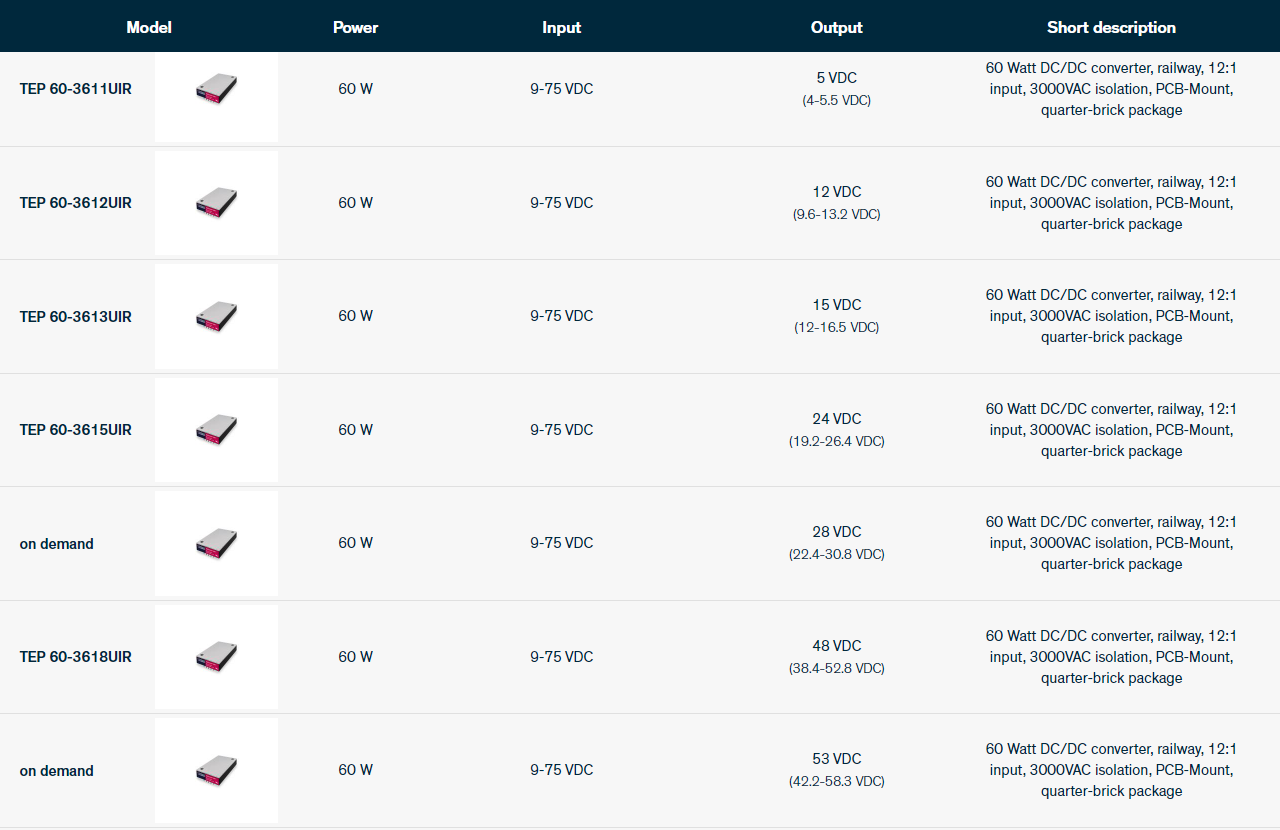Click the Short description column header
The image size is (1280, 830).
pyautogui.click(x=1111, y=28)
